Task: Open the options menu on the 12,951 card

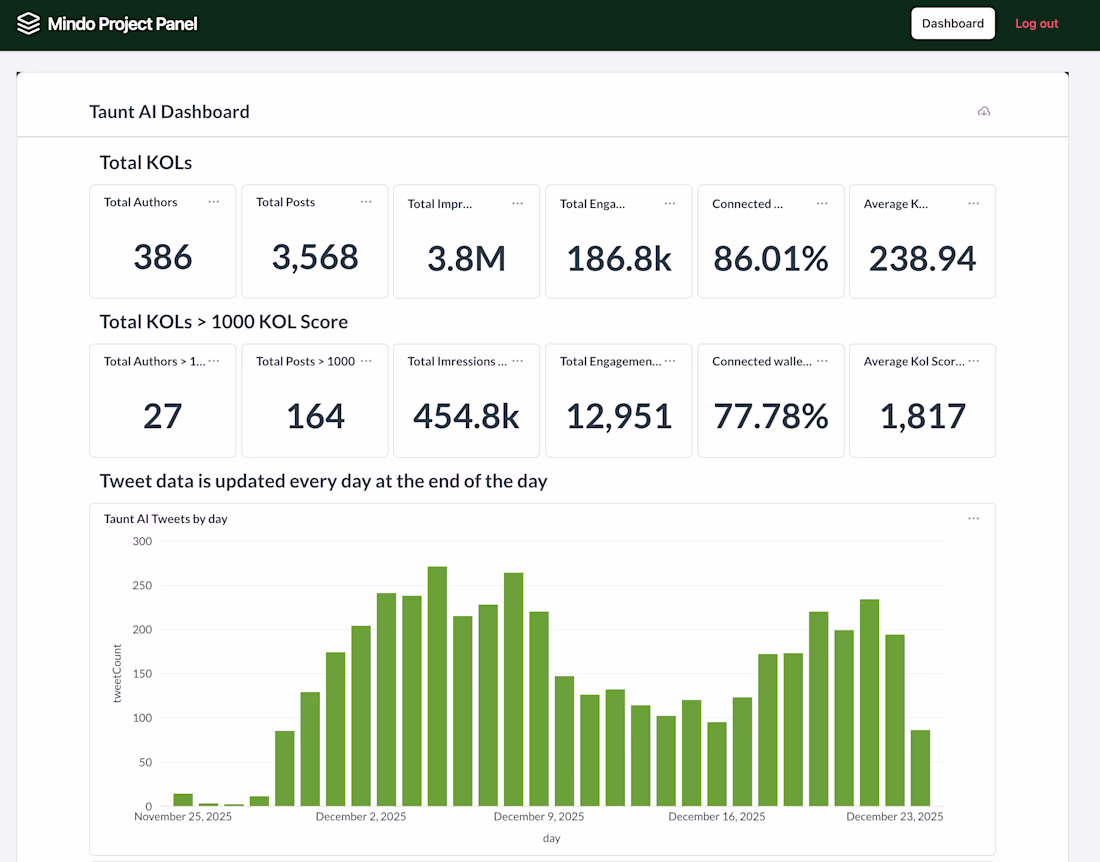Action: 670,361
